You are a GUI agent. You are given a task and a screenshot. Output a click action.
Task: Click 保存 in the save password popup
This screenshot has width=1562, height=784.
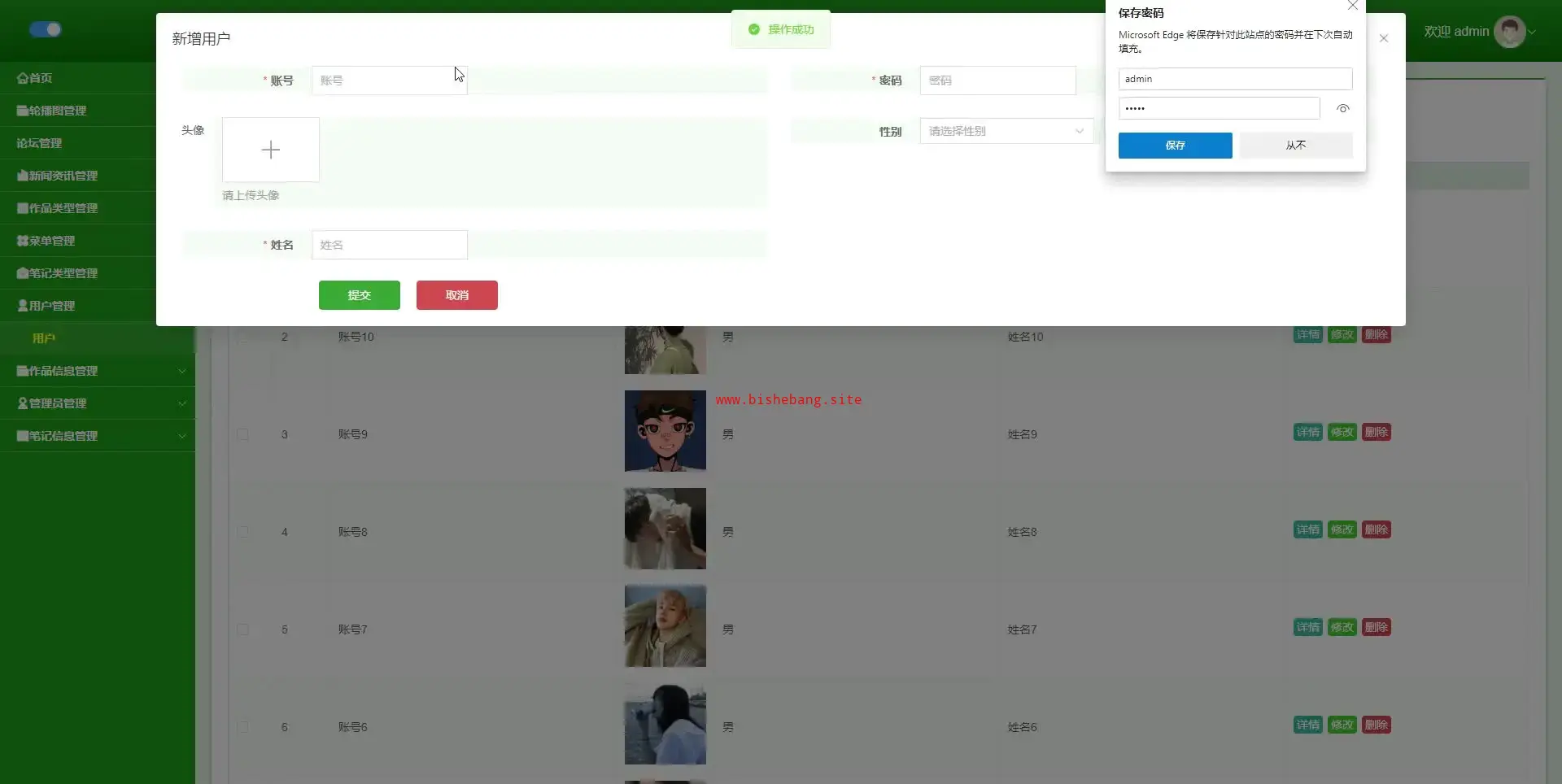(x=1176, y=146)
